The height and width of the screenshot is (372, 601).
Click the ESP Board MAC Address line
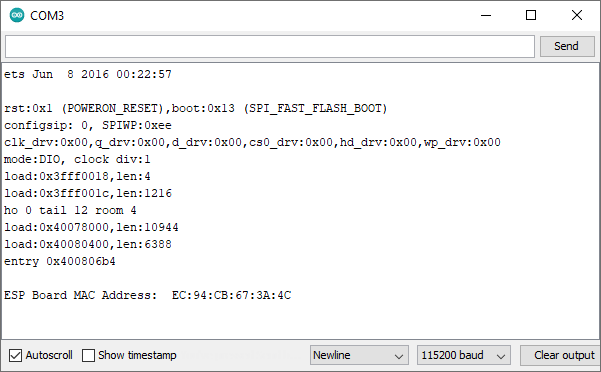pyautogui.click(x=148, y=295)
